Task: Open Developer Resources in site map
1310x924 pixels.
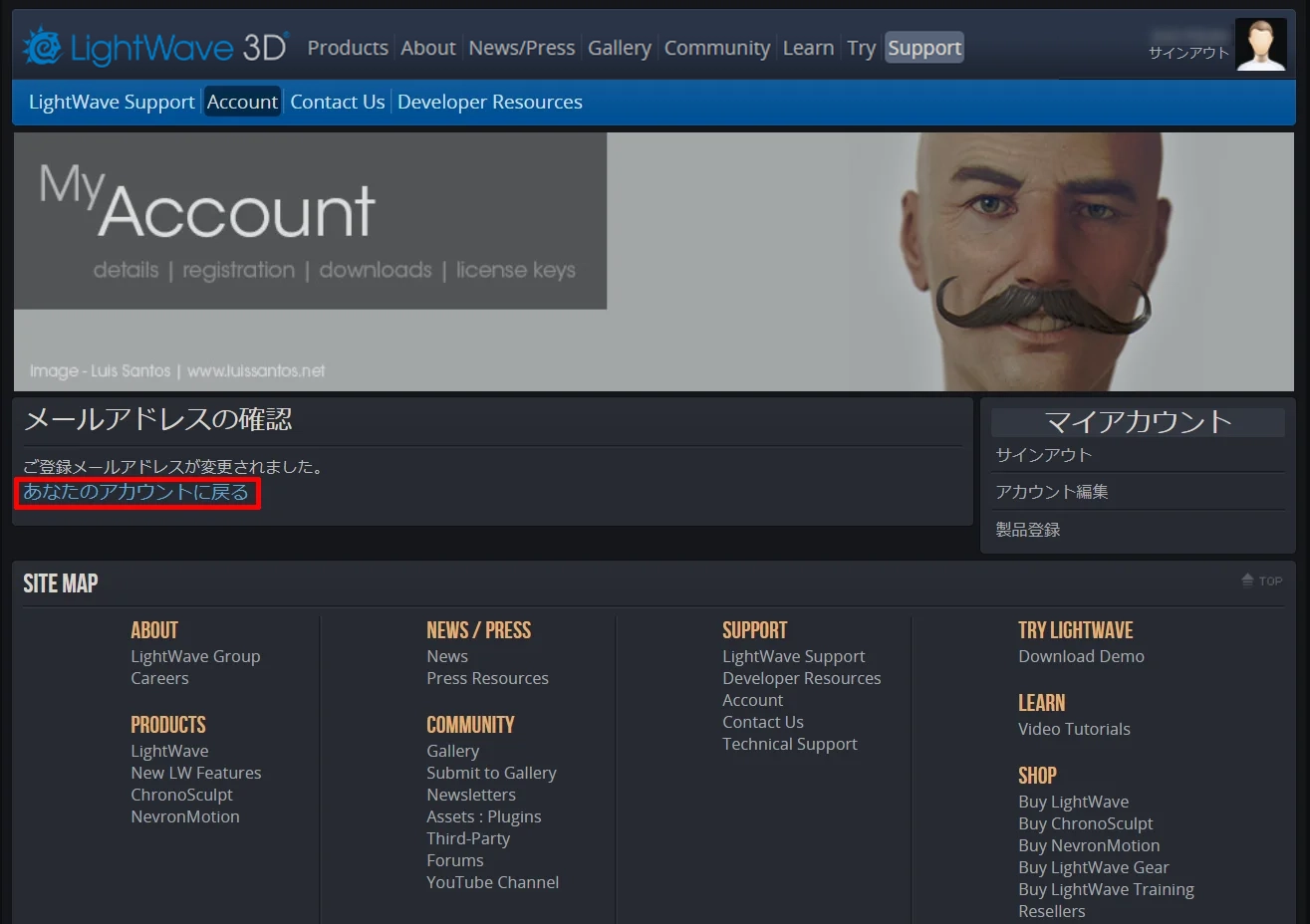Action: (x=802, y=678)
